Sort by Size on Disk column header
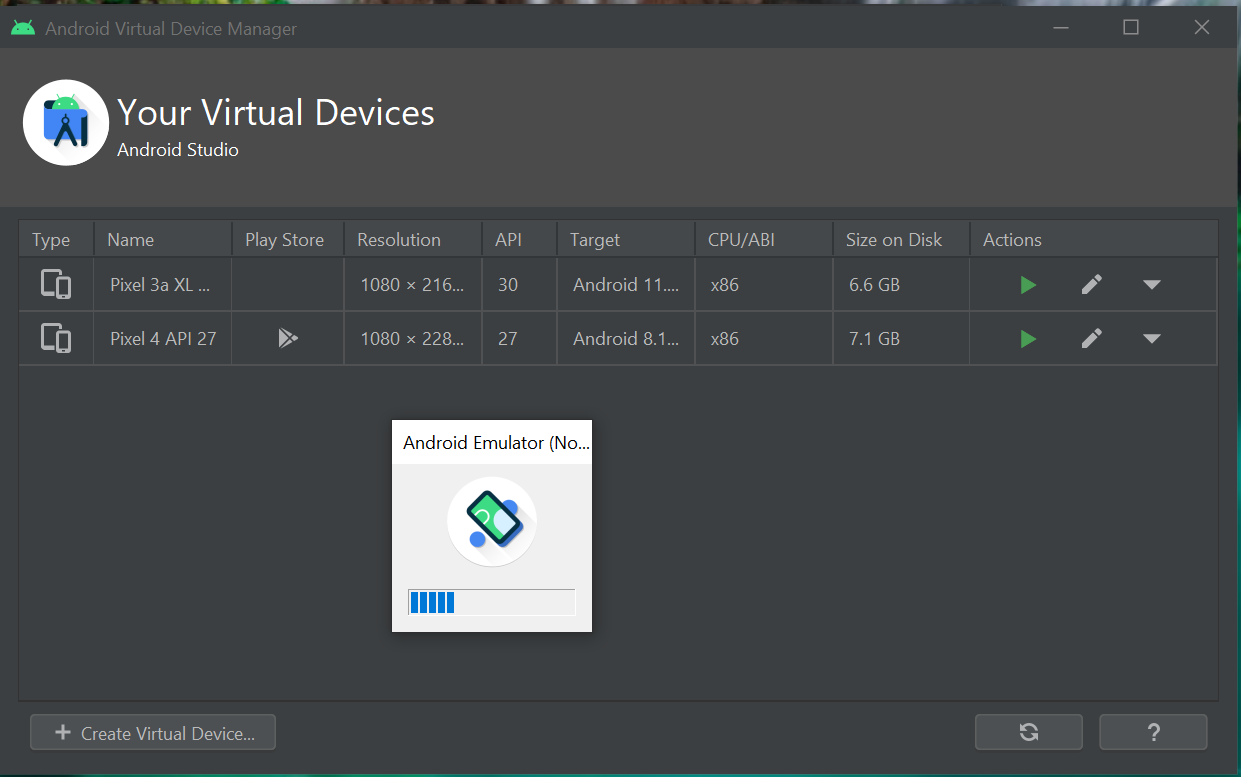 coord(901,240)
